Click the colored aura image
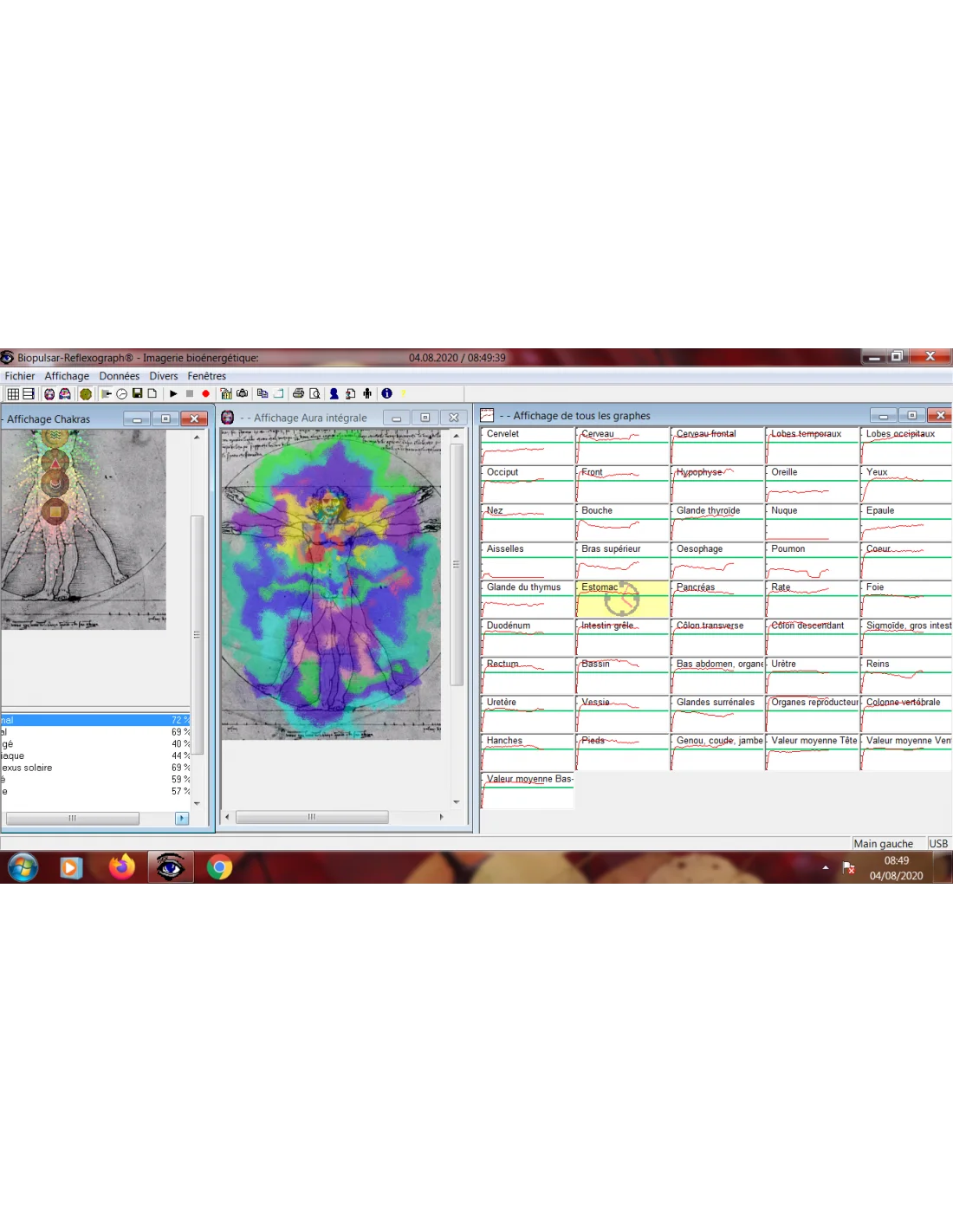 [331, 584]
